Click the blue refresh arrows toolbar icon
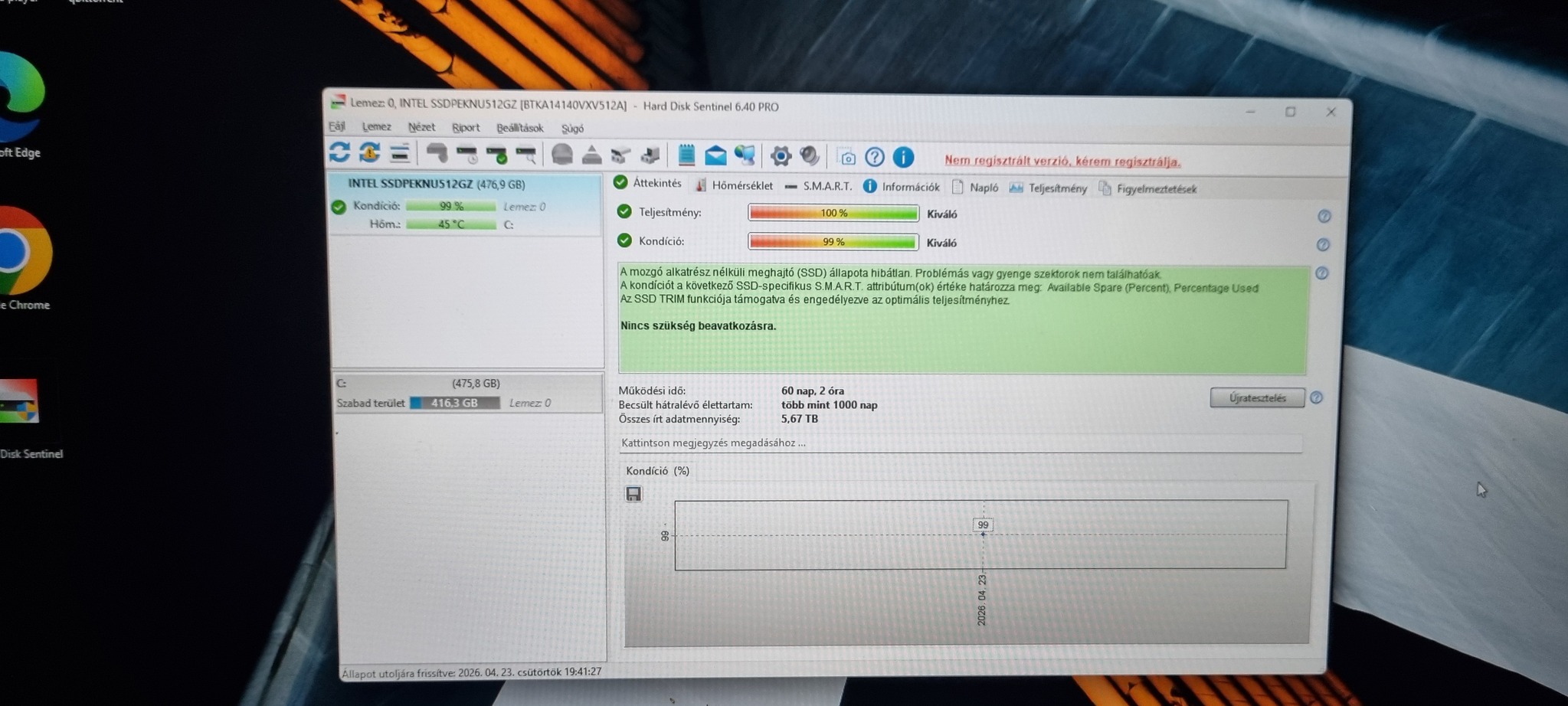The width and height of the screenshot is (1568, 706). (339, 152)
